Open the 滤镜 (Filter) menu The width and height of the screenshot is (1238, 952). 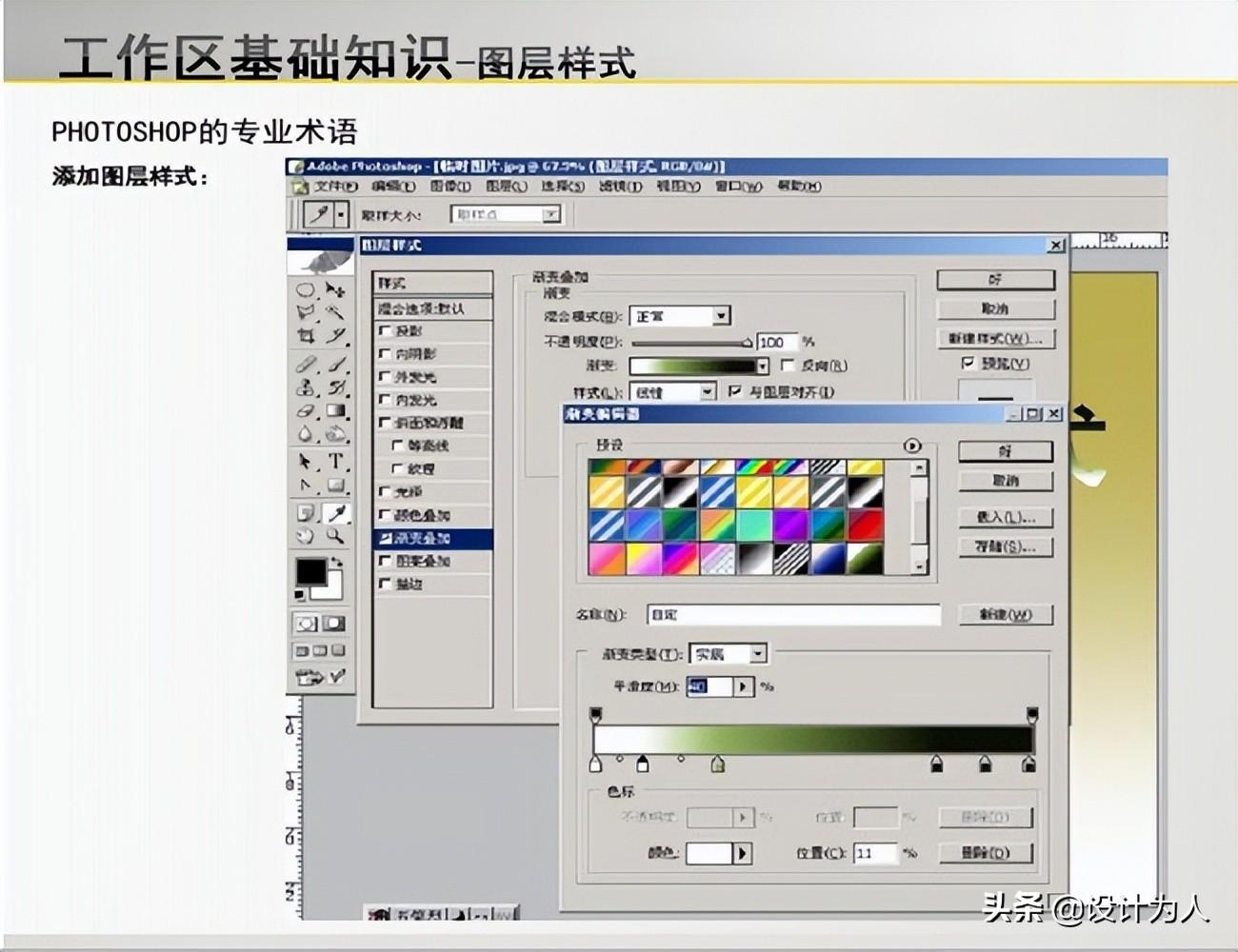[x=620, y=187]
